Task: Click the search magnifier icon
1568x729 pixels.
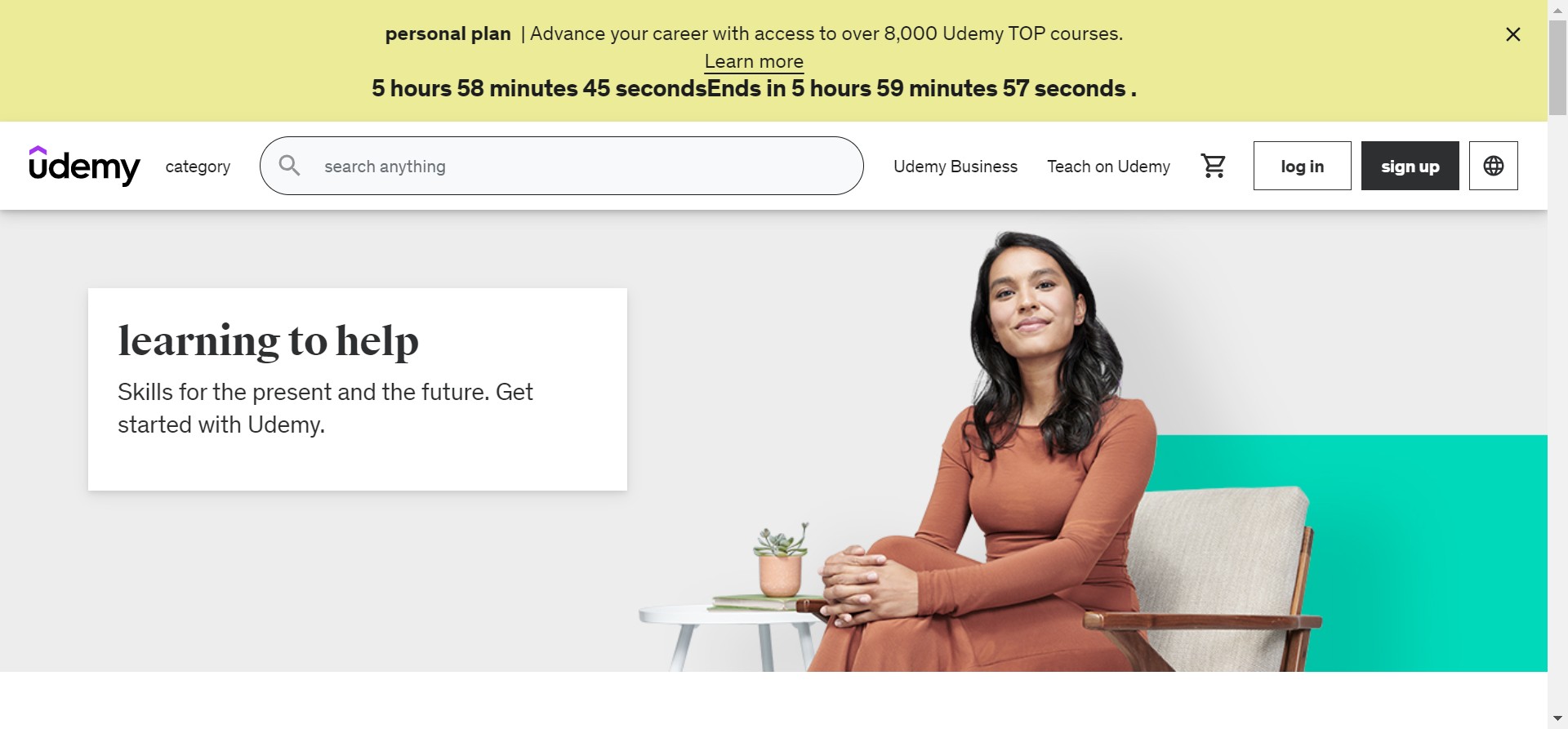Action: (289, 166)
